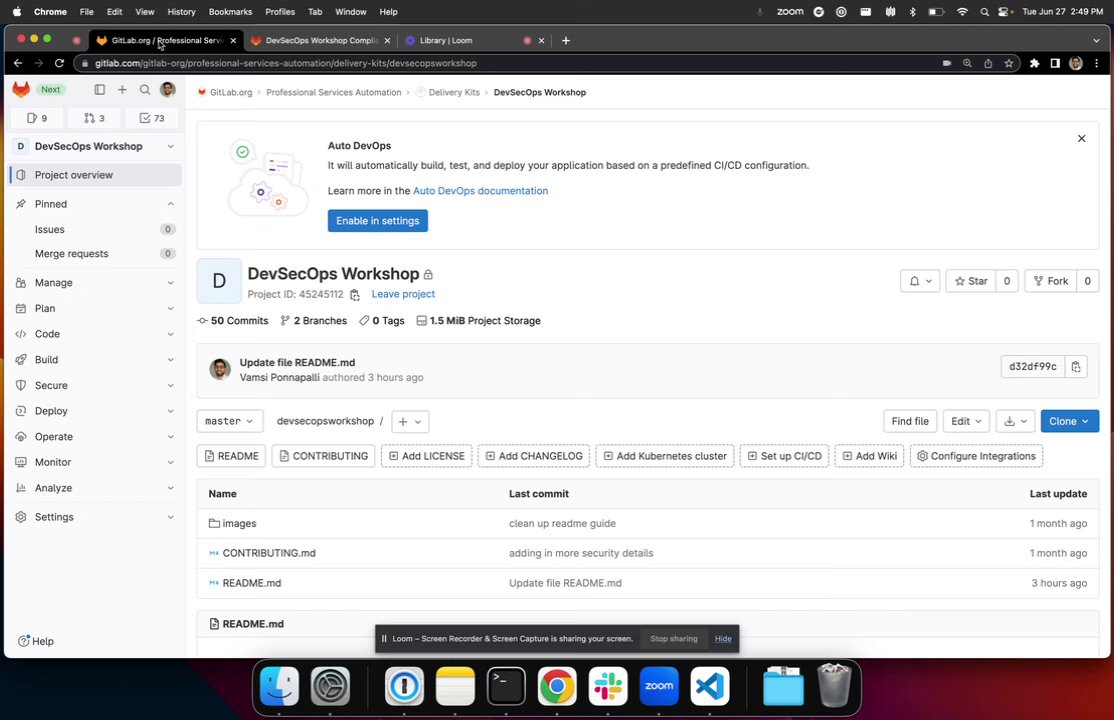Image resolution: width=1114 pixels, height=720 pixels.
Task: Open the create new plus icon in the sidebar
Action: point(122,90)
